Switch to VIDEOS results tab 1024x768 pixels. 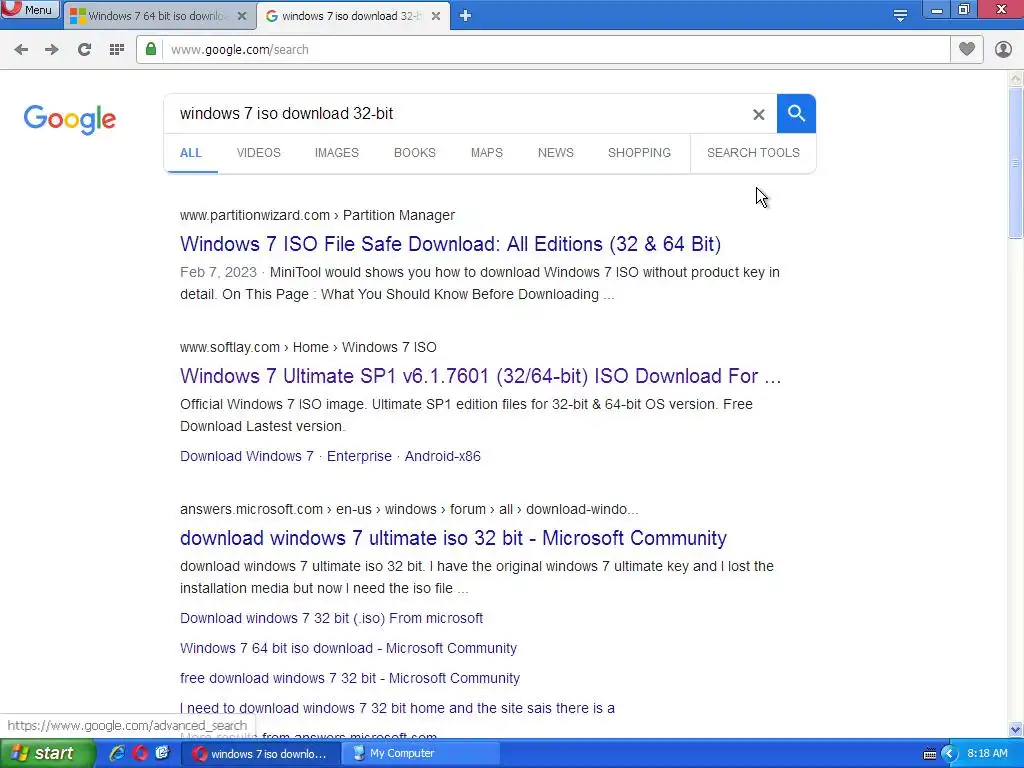pos(259,153)
